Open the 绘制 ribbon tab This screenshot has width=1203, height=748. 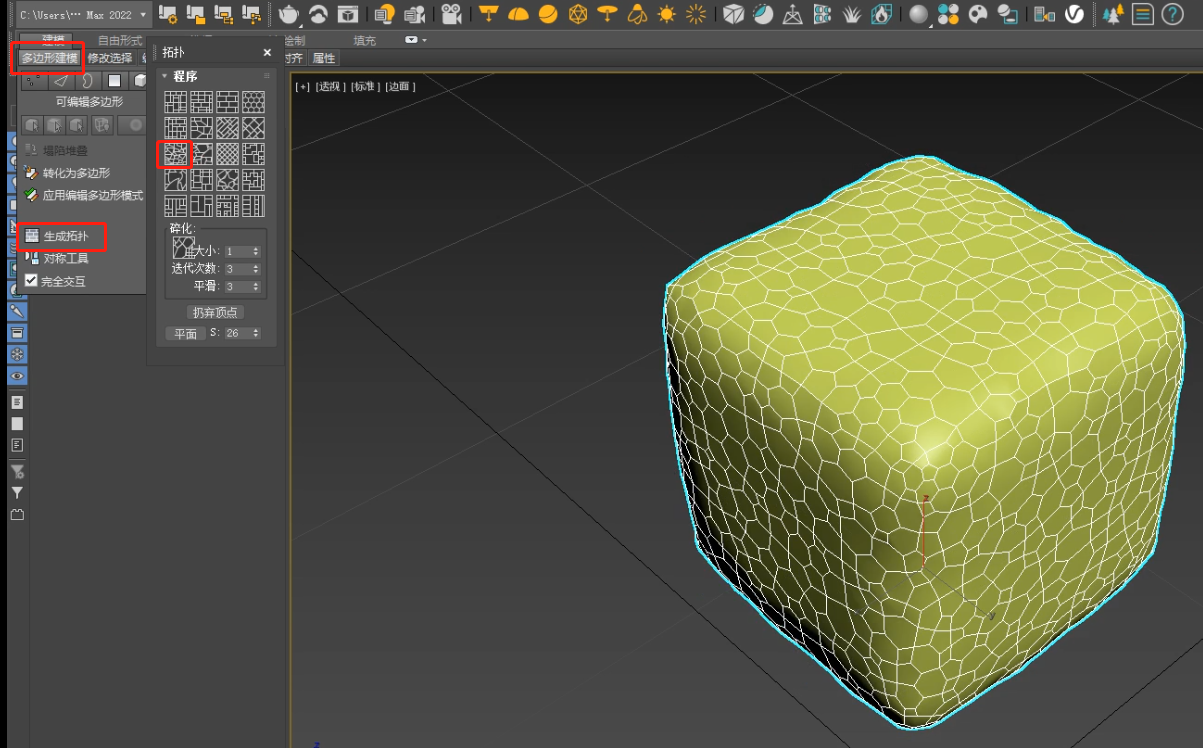click(x=295, y=40)
